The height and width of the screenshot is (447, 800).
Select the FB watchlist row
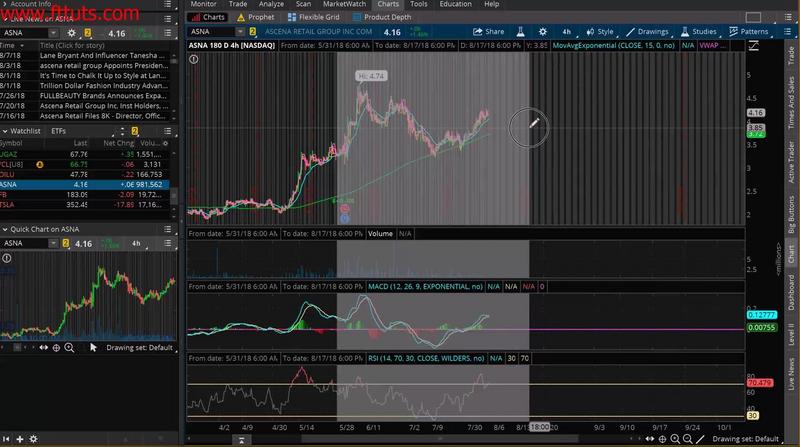click(85, 194)
